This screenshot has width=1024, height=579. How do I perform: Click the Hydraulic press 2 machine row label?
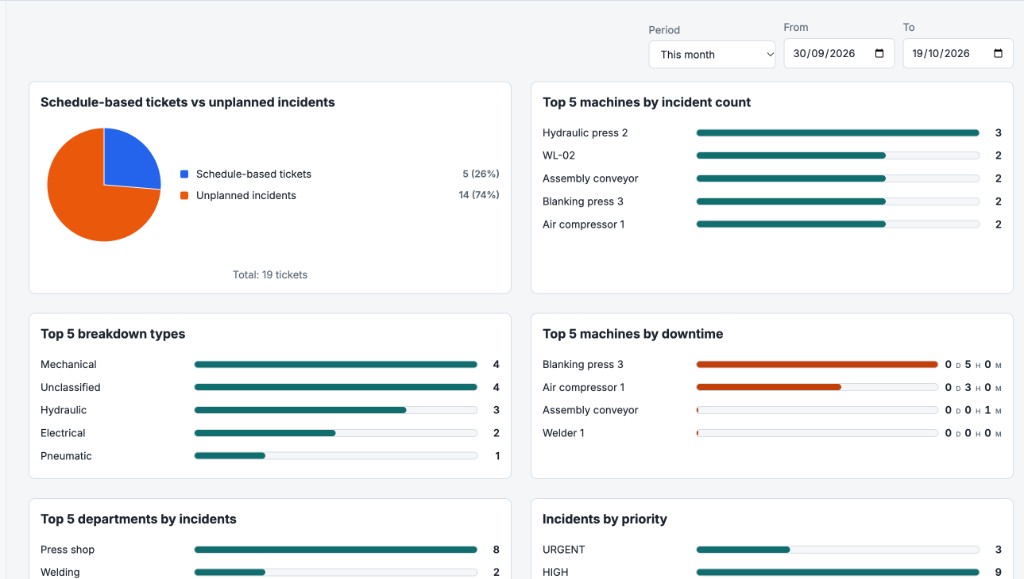pyautogui.click(x=584, y=133)
